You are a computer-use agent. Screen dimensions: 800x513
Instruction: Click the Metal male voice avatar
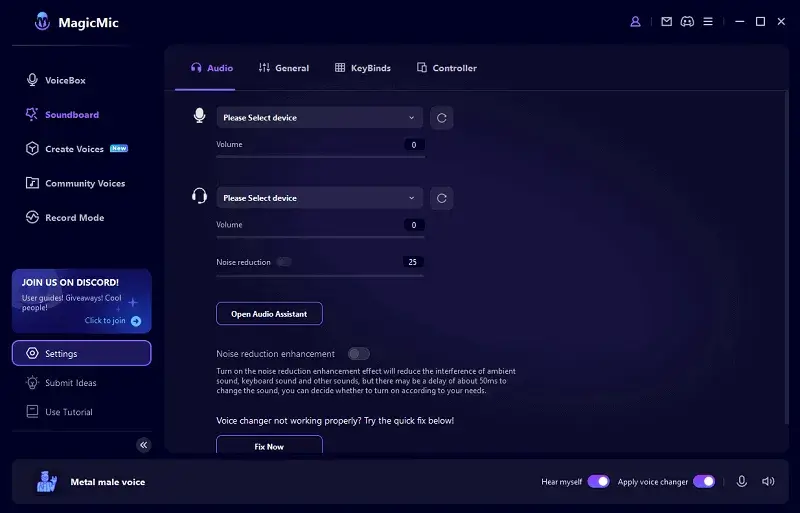tap(47, 481)
